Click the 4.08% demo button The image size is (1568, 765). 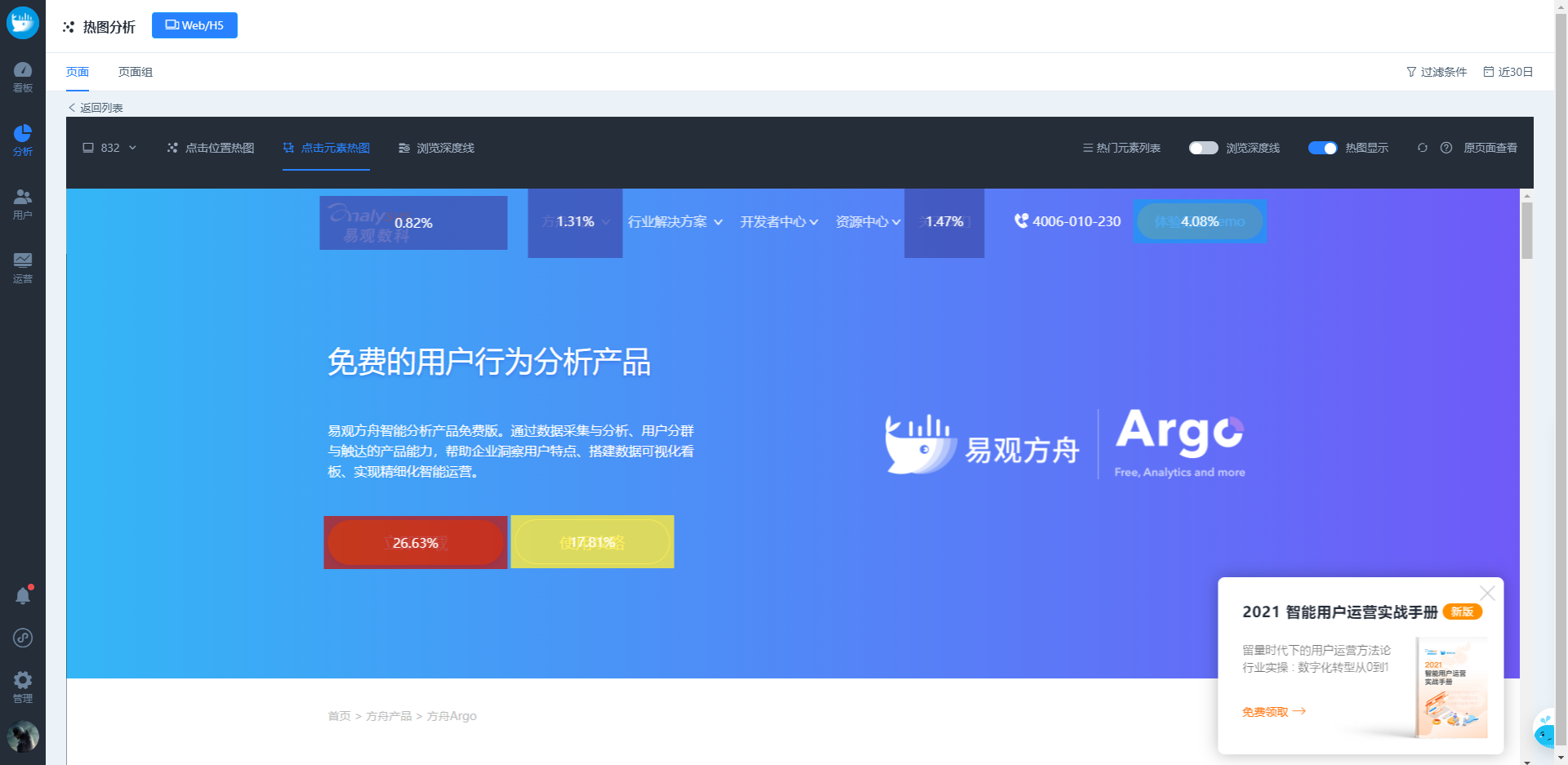pos(1200,221)
